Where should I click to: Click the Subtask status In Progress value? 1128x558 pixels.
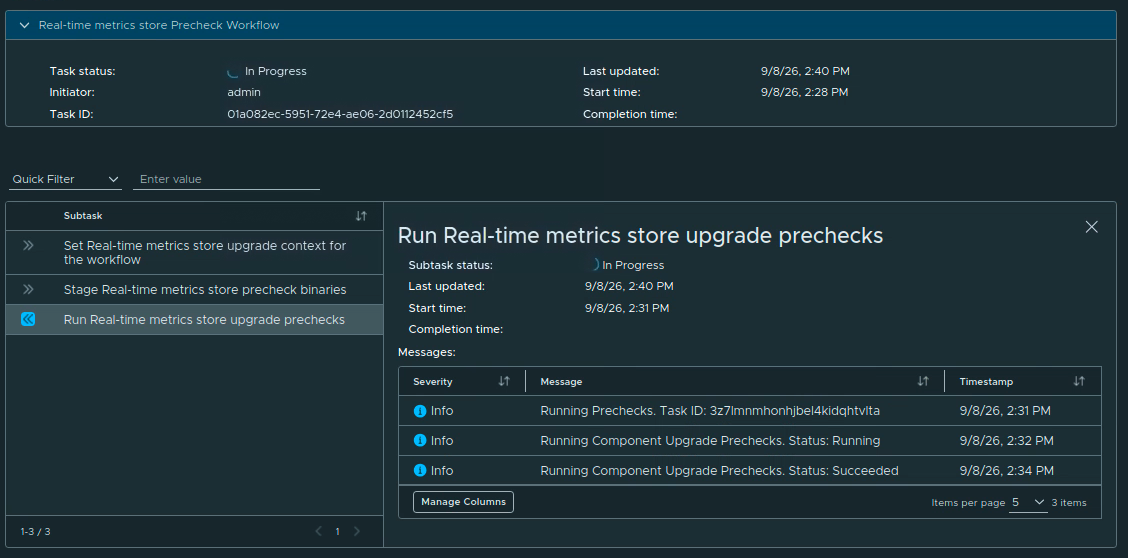point(633,265)
